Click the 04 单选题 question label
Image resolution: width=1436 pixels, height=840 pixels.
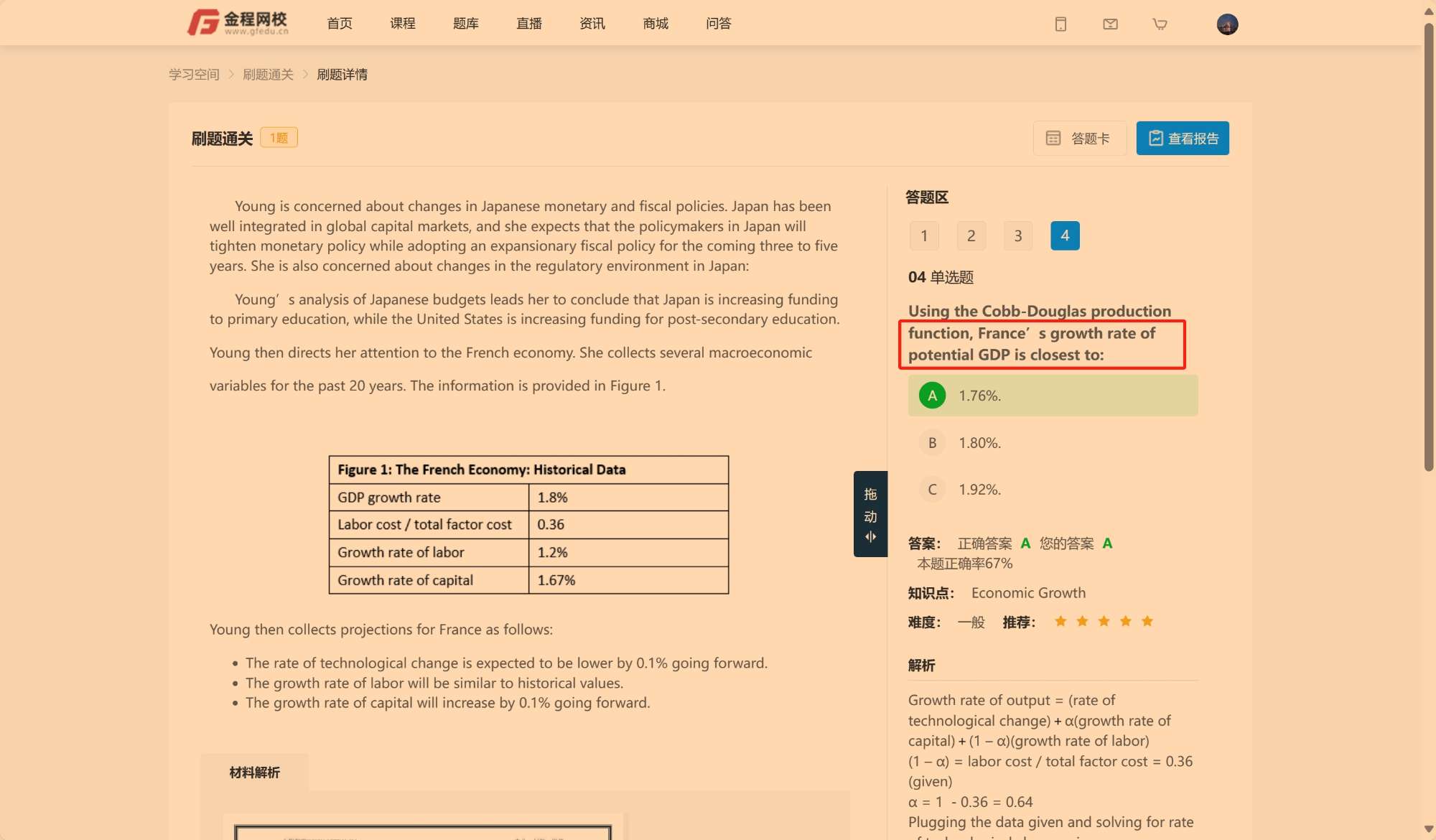click(941, 277)
